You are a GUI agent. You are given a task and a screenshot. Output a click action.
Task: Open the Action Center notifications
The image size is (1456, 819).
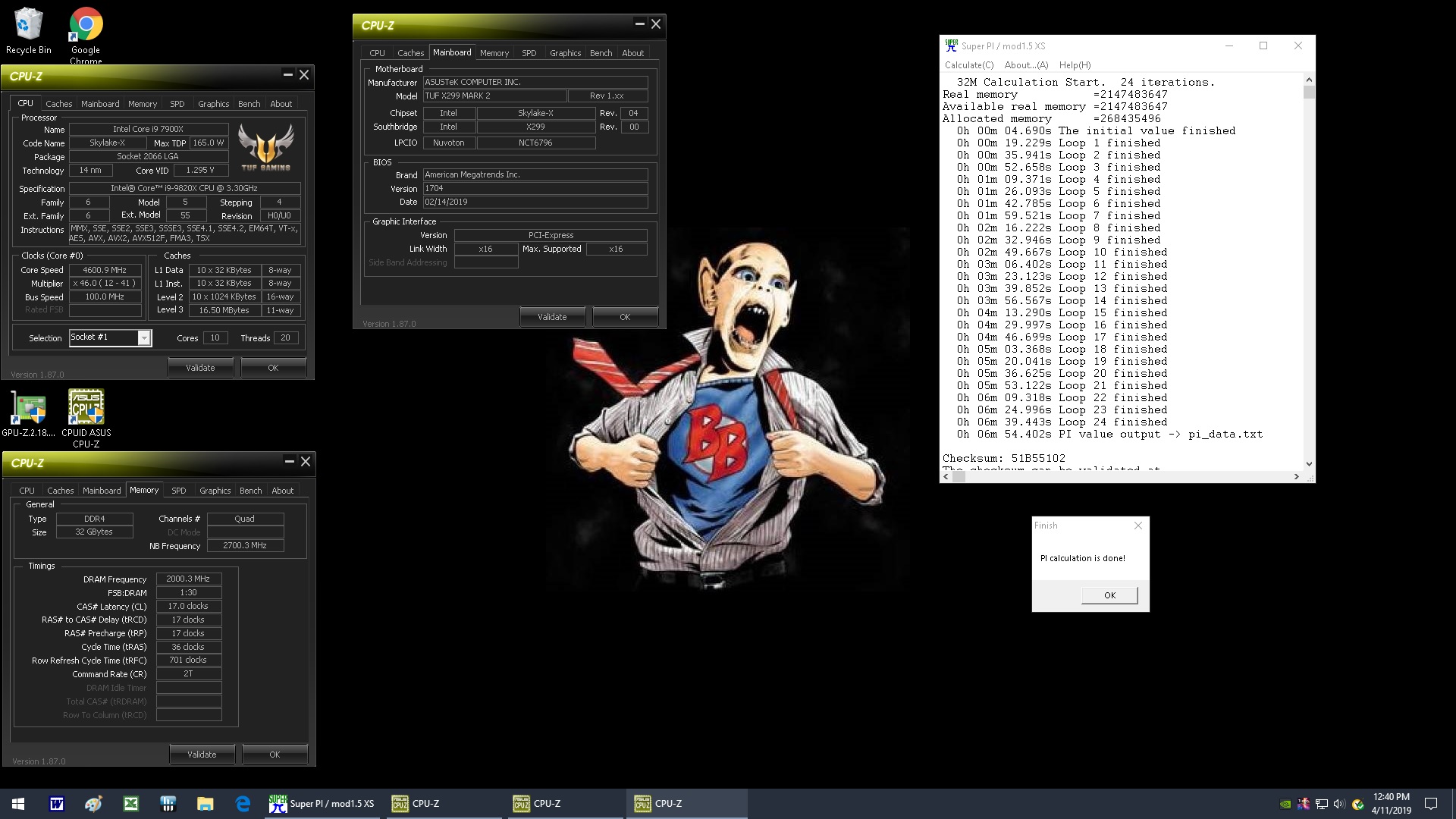[1431, 804]
